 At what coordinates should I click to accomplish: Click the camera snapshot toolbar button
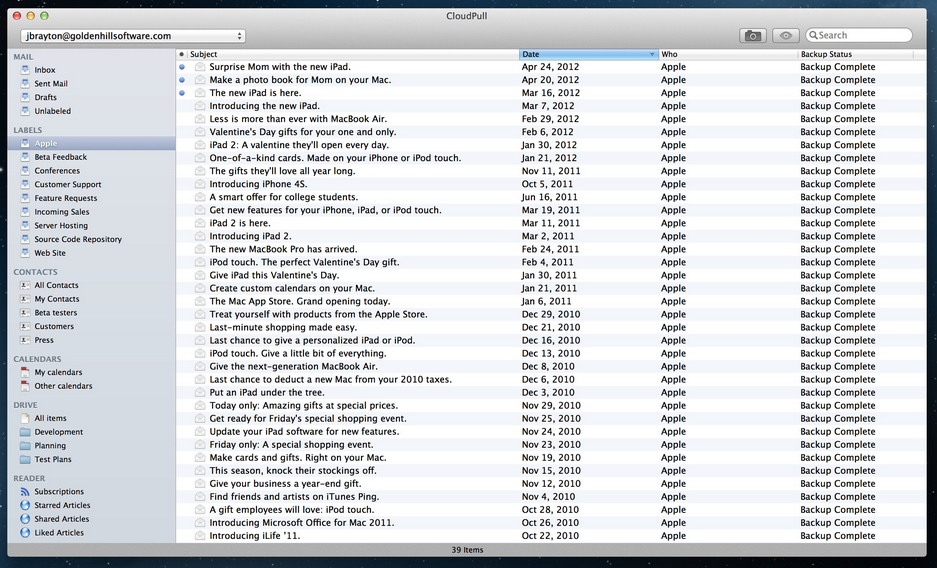coord(753,36)
